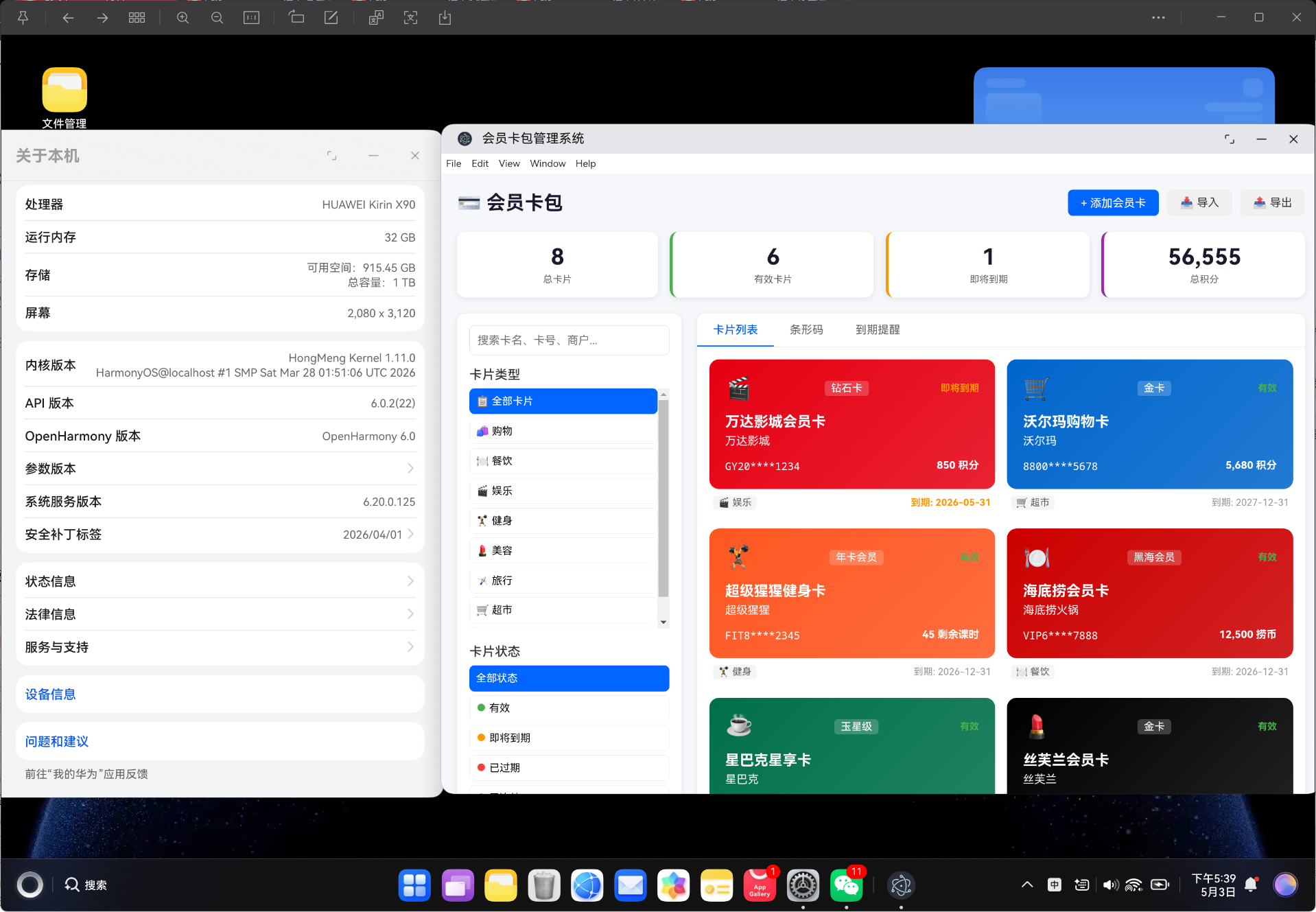Filter card type by 健身
The width and height of the screenshot is (1316, 912).
point(563,520)
